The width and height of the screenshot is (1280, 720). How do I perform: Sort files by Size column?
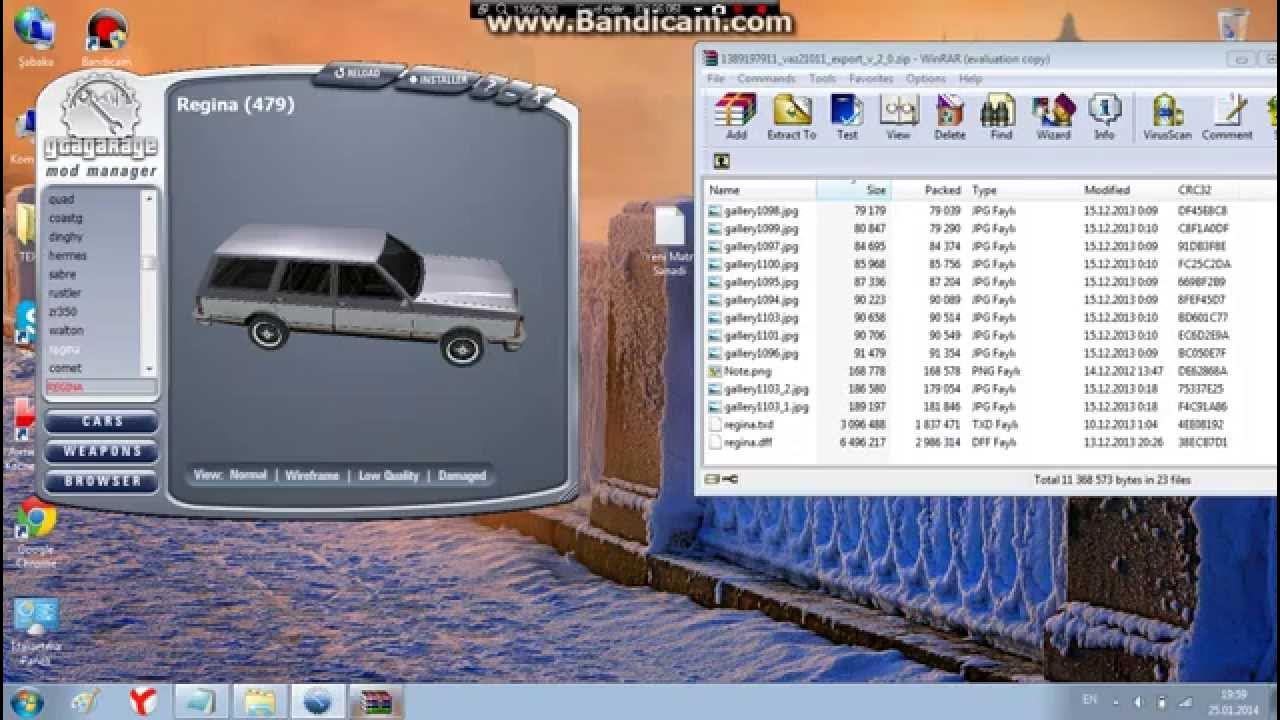pos(854,190)
